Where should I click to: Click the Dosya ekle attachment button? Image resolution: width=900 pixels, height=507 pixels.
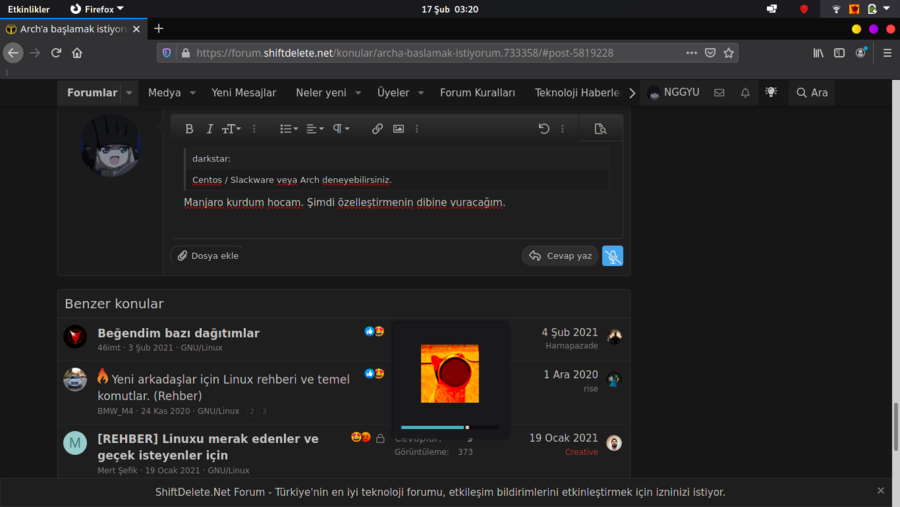pos(208,256)
